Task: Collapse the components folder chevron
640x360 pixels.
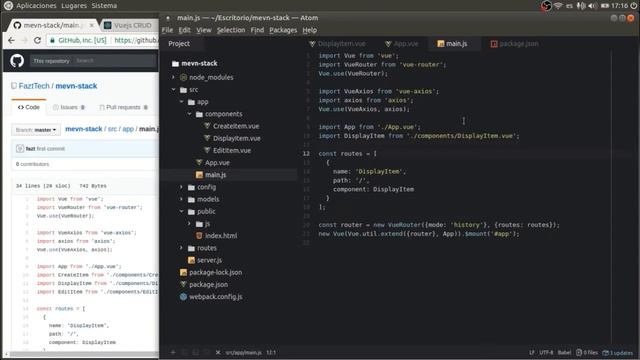Action: click(190, 114)
